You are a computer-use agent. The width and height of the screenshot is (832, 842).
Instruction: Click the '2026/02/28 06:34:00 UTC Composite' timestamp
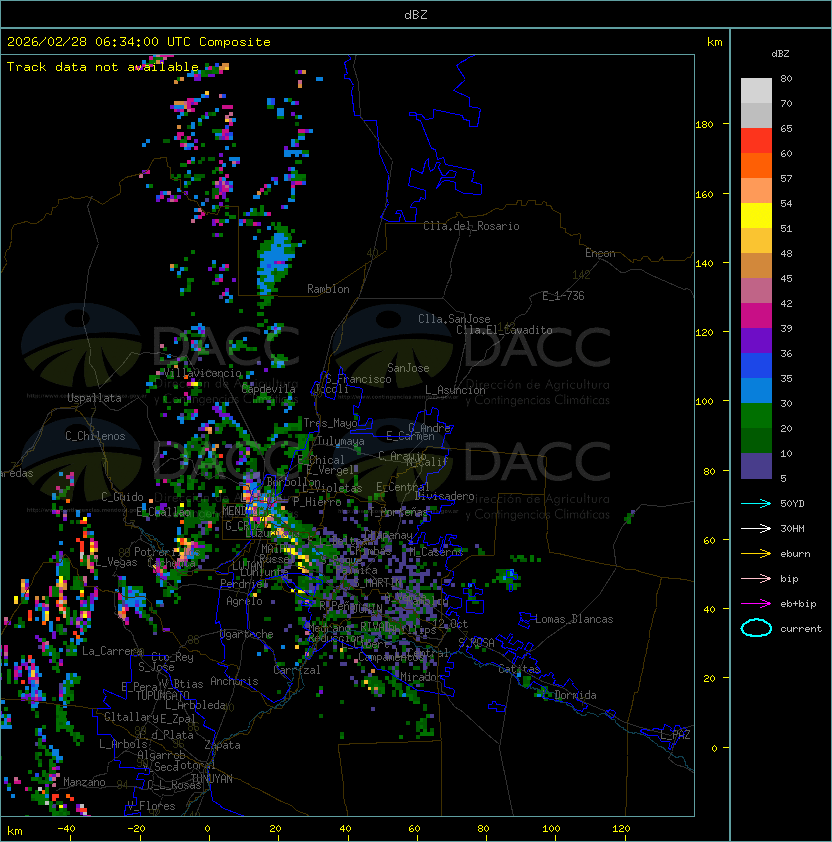[x=139, y=42]
